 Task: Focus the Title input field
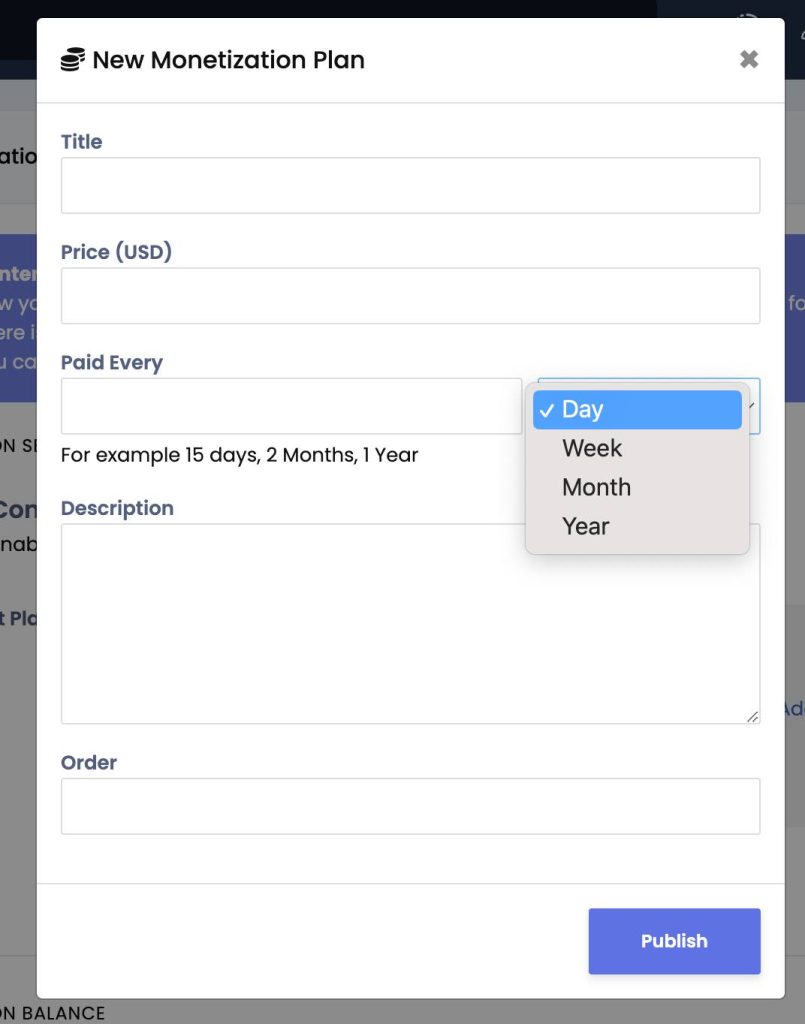click(x=410, y=185)
